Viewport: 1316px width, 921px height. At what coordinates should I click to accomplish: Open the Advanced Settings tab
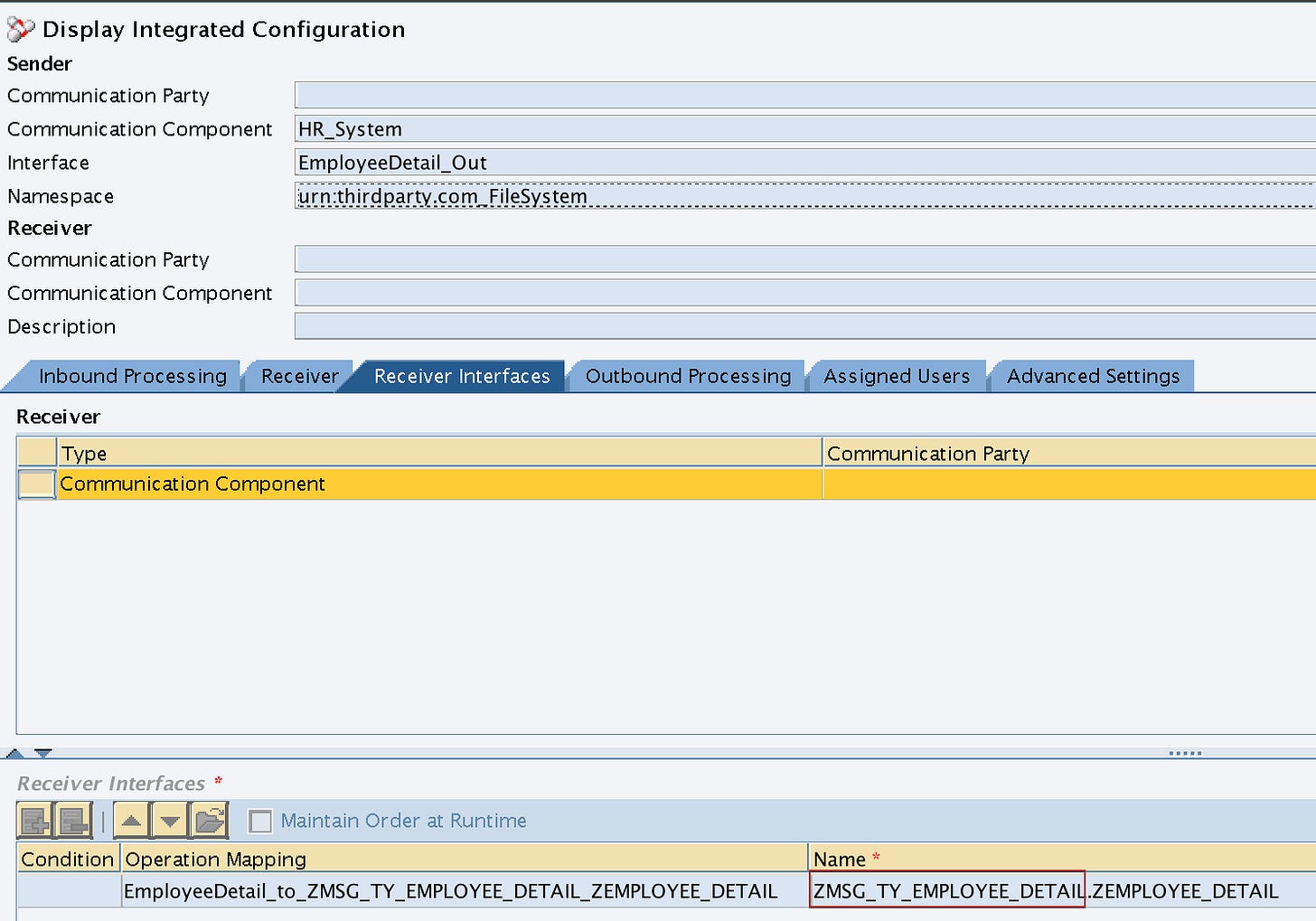coord(1094,376)
